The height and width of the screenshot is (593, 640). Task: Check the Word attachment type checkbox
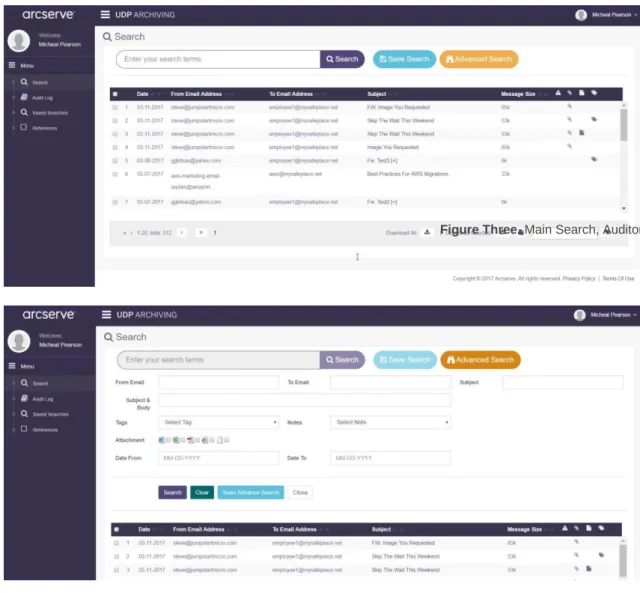tap(168, 440)
